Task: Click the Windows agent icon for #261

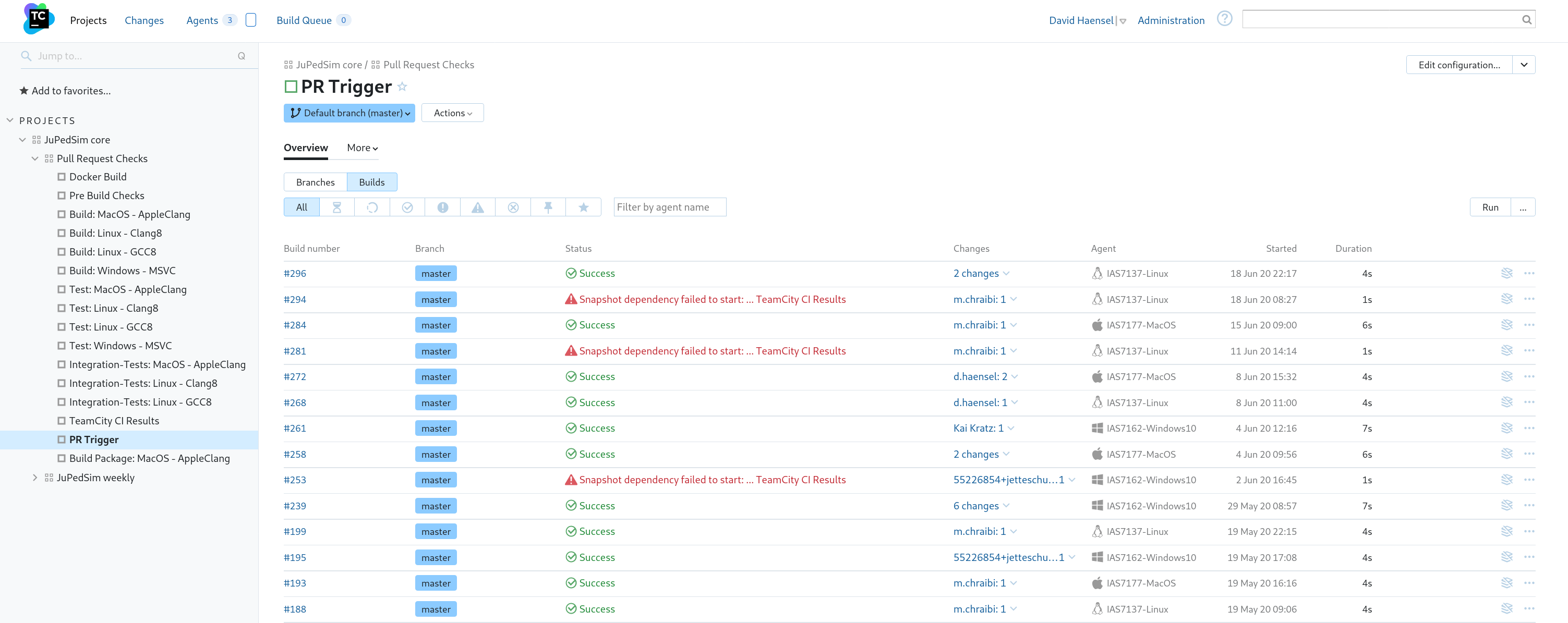Action: 1097,429
